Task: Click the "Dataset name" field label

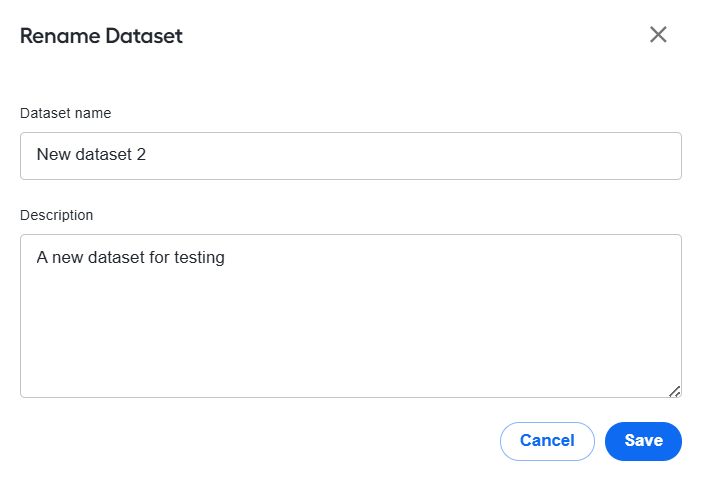Action: [65, 113]
